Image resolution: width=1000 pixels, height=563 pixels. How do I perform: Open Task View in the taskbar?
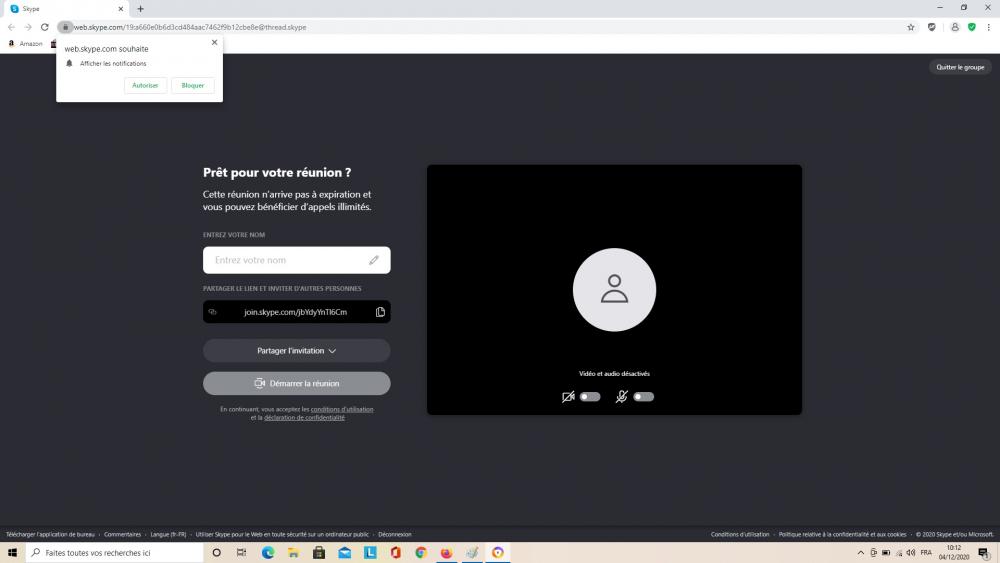tap(241, 552)
